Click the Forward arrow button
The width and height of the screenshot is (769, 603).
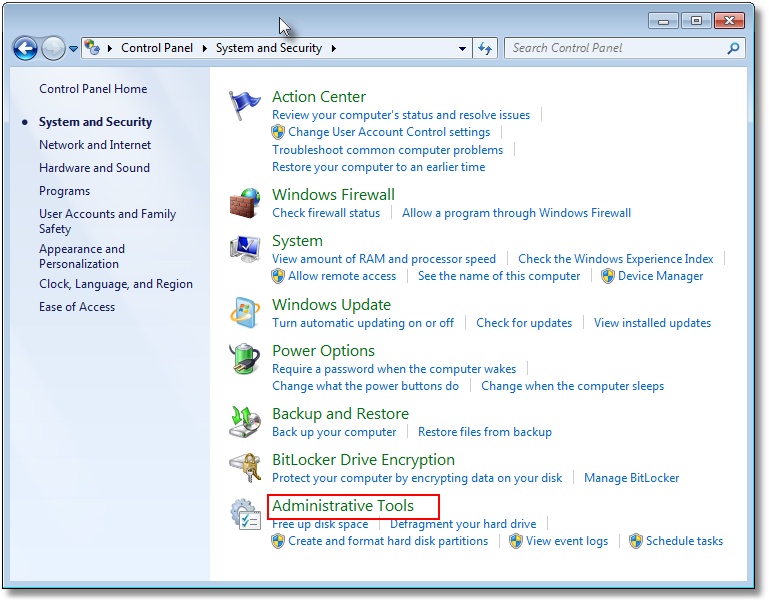pos(53,49)
